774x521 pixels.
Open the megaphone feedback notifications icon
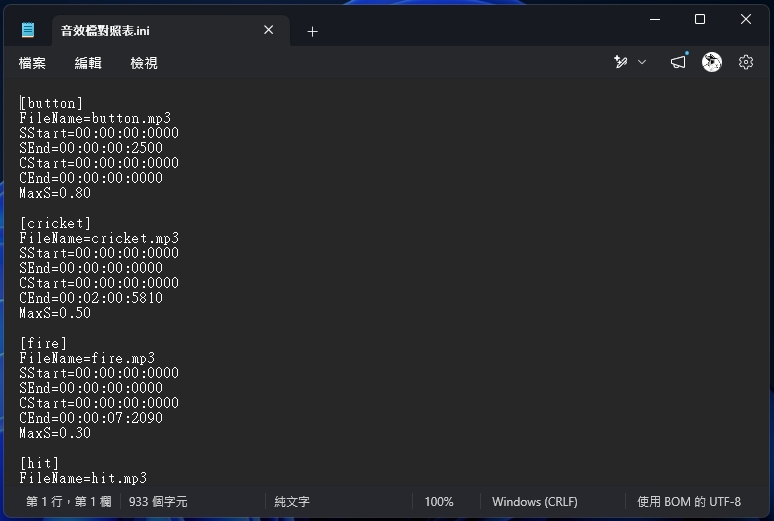pyautogui.click(x=678, y=62)
